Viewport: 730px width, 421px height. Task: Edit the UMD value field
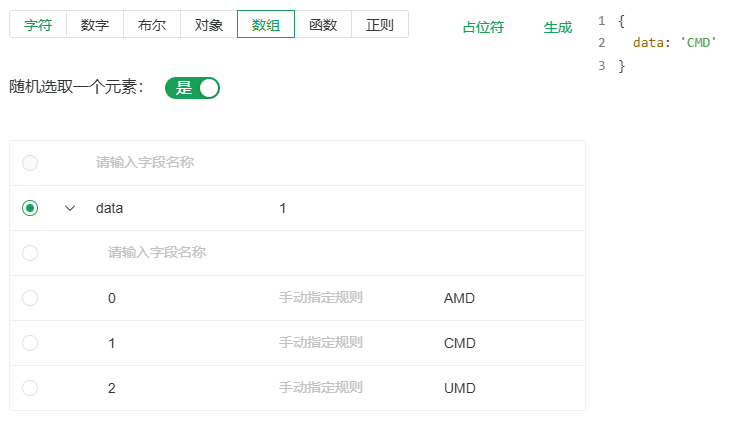500,388
